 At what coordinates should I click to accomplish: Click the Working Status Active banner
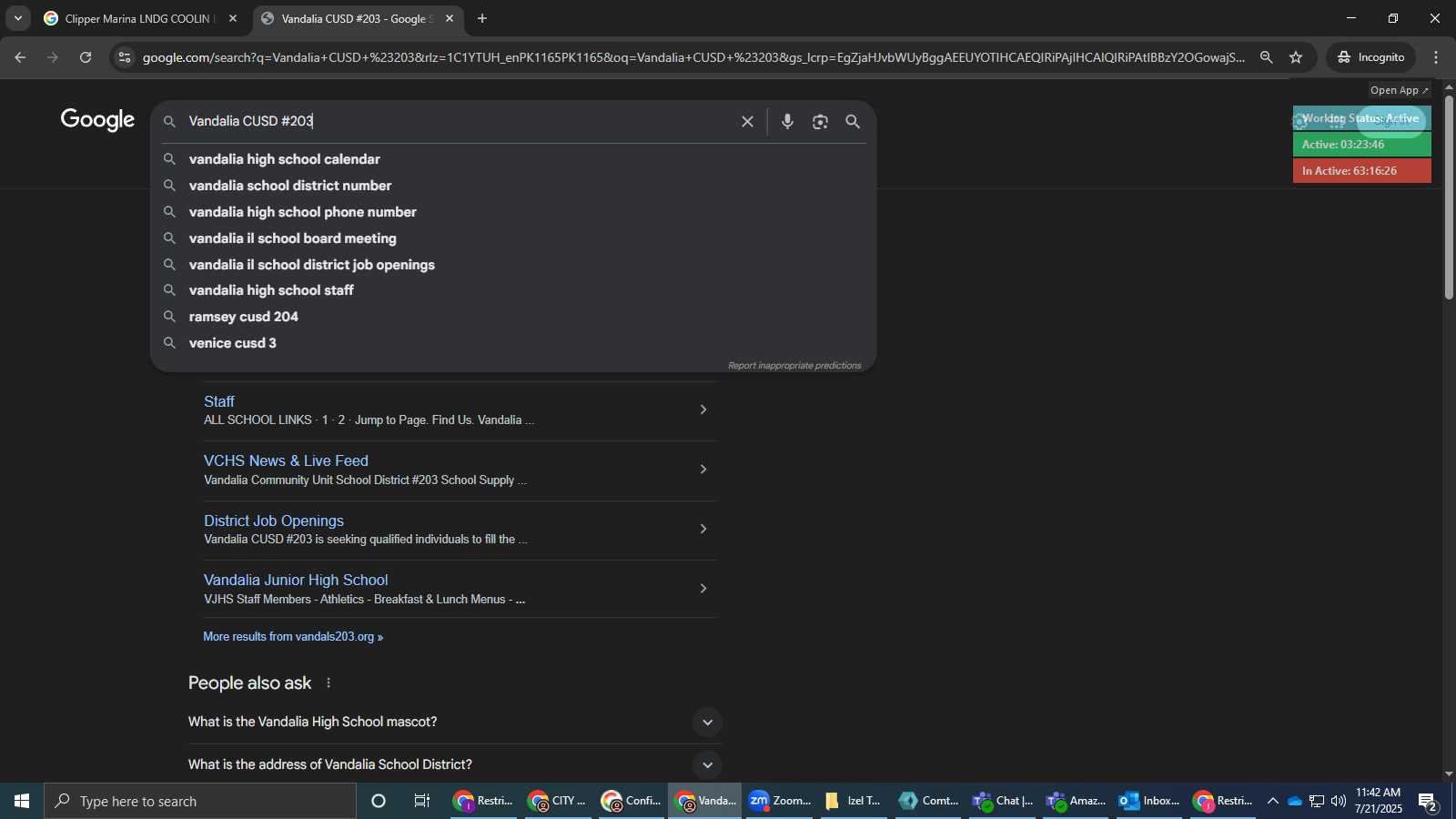(1361, 118)
